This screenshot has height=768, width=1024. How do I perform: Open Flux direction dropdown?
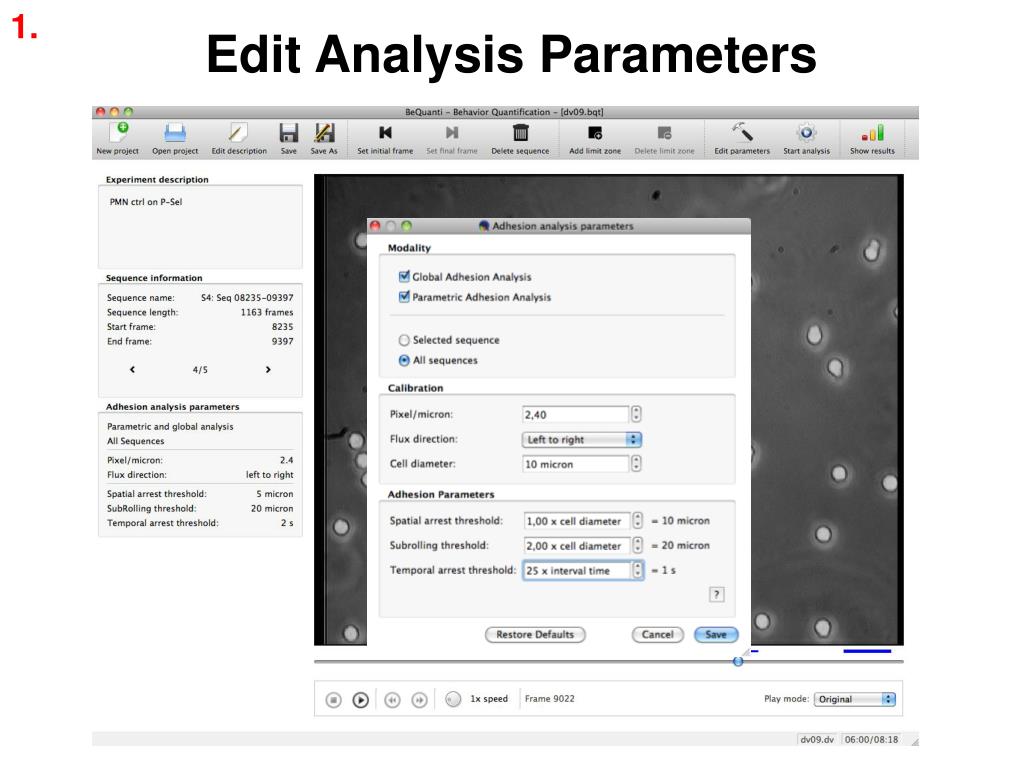click(x=582, y=440)
